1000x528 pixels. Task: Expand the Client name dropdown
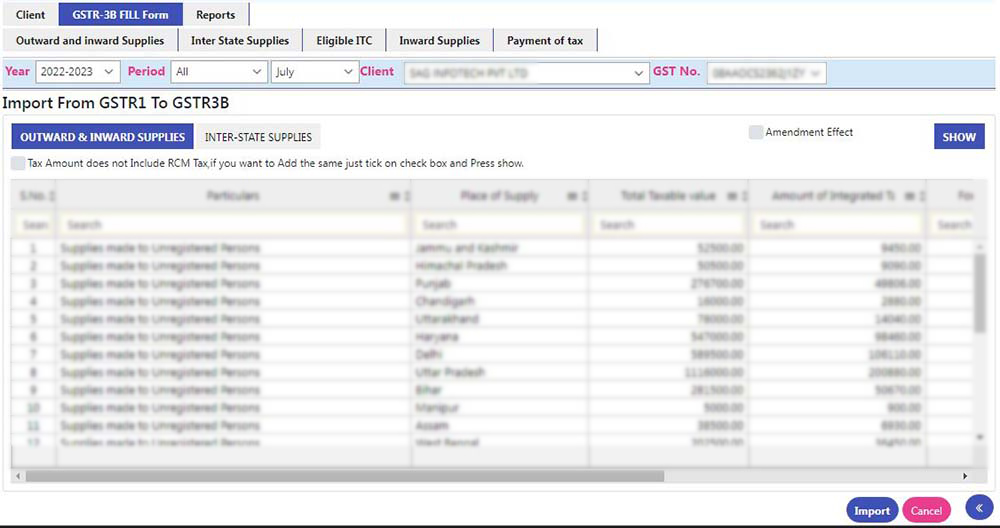tap(526, 72)
